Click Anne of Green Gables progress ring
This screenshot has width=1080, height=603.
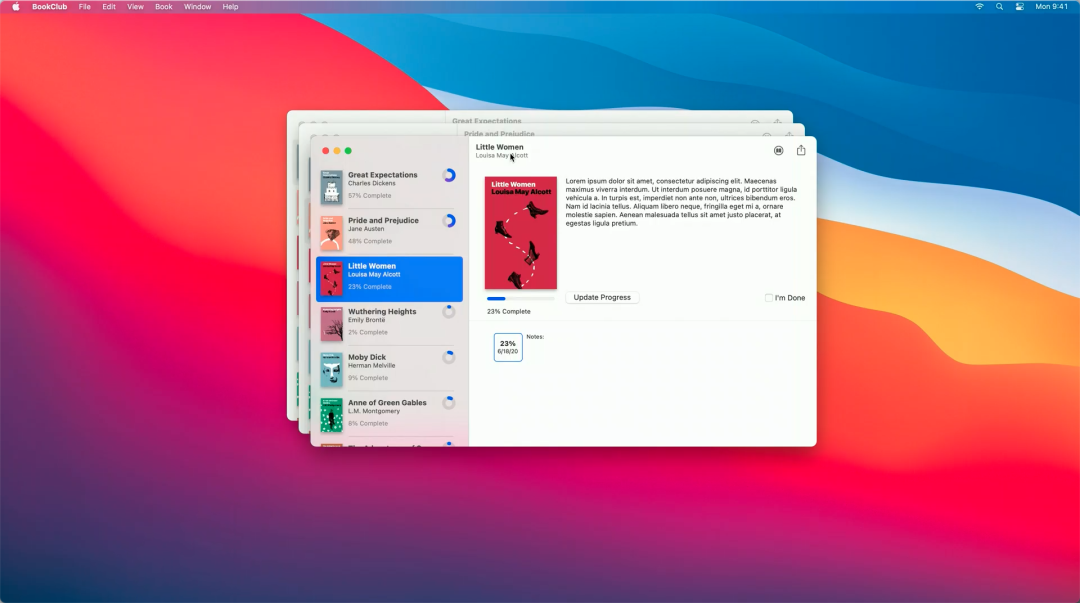coord(449,402)
